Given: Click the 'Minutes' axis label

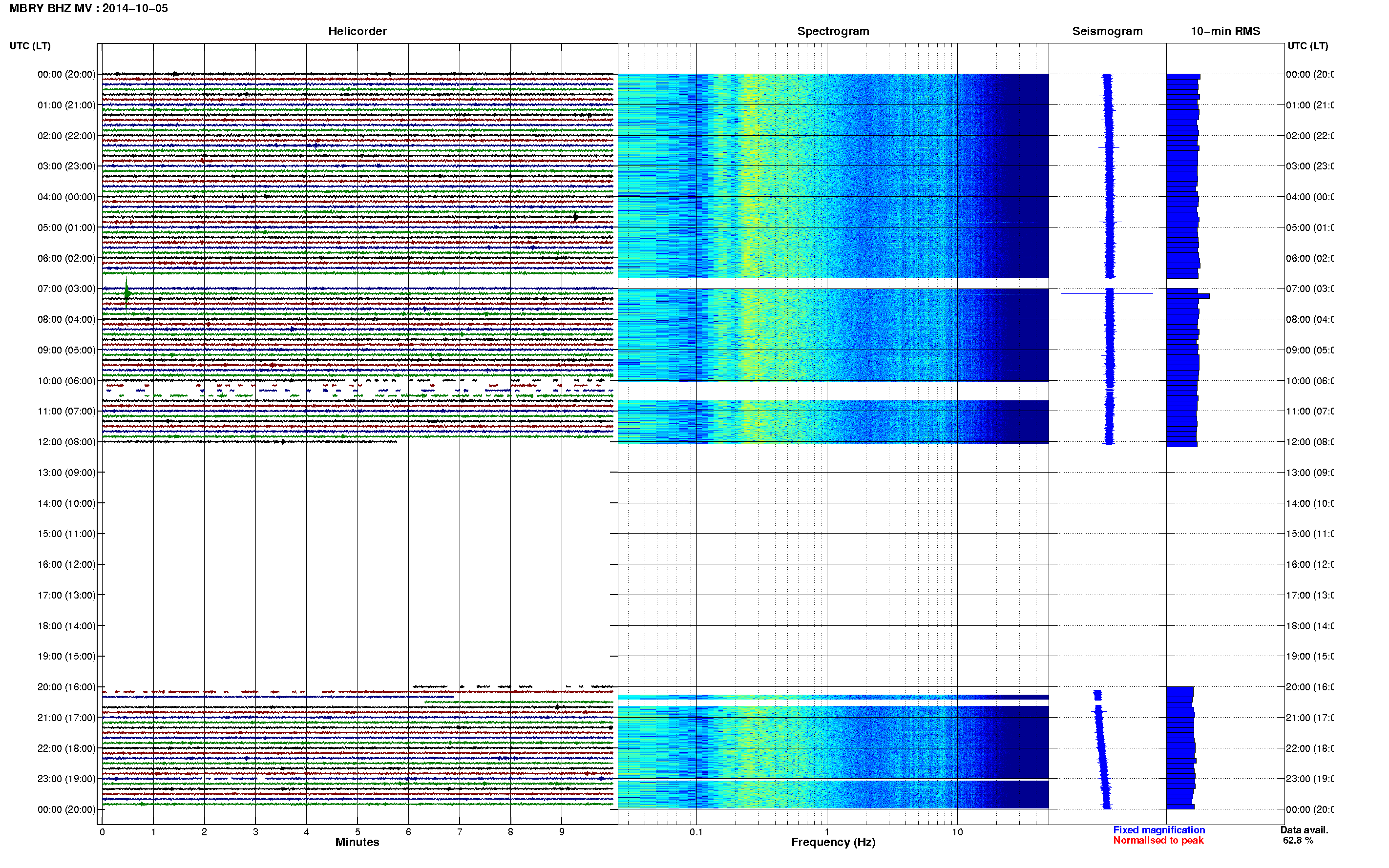Looking at the screenshot, I should [x=357, y=842].
